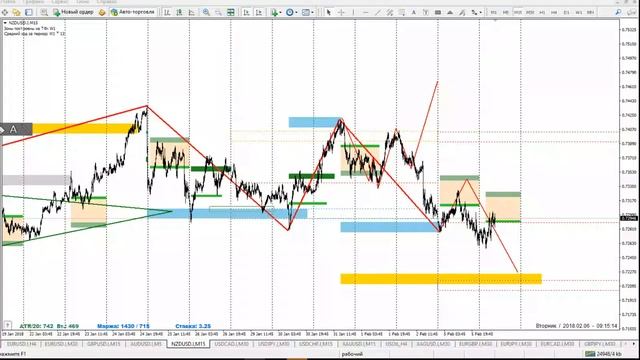Open the XAUUSD,M15 chart tab
640x360 pixels.
pos(359,344)
